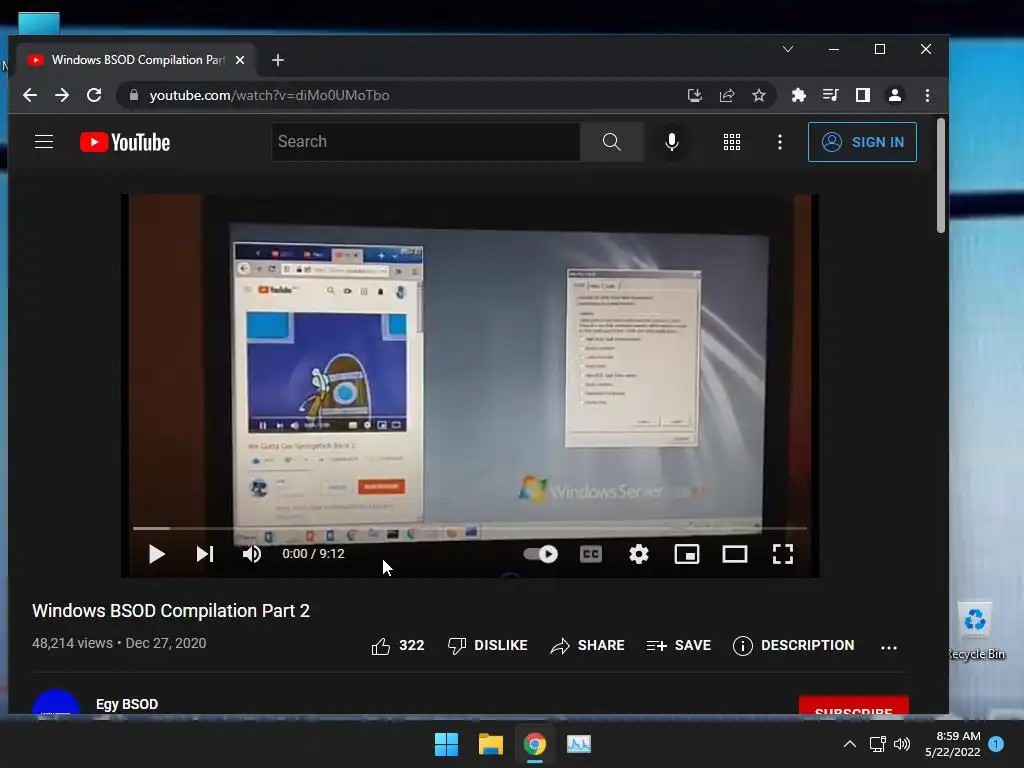Screen dimensions: 1024x768
Task: Open the monitor app in taskbar
Action: click(579, 744)
